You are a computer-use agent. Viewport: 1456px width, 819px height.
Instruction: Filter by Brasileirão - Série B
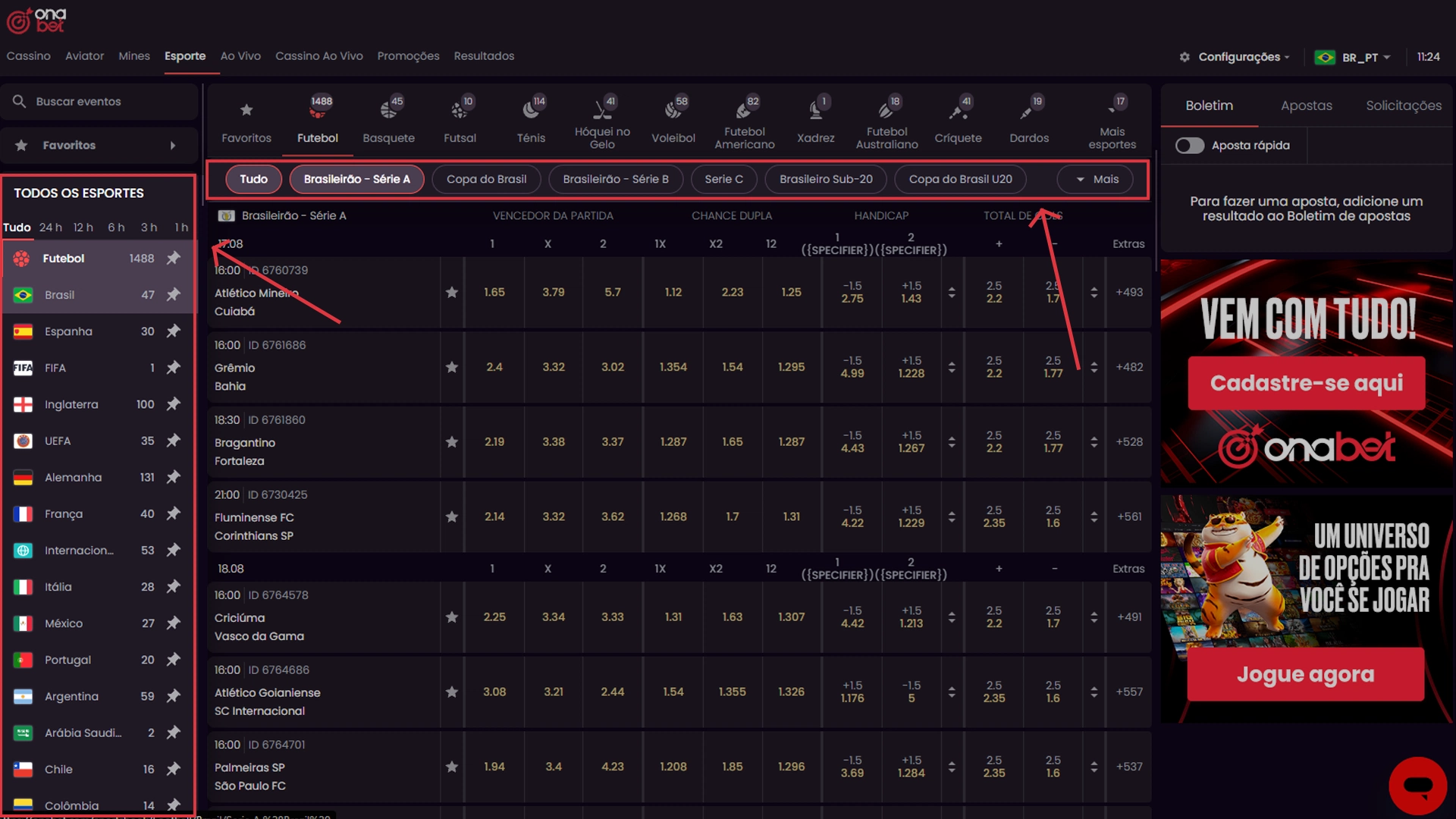tap(616, 179)
